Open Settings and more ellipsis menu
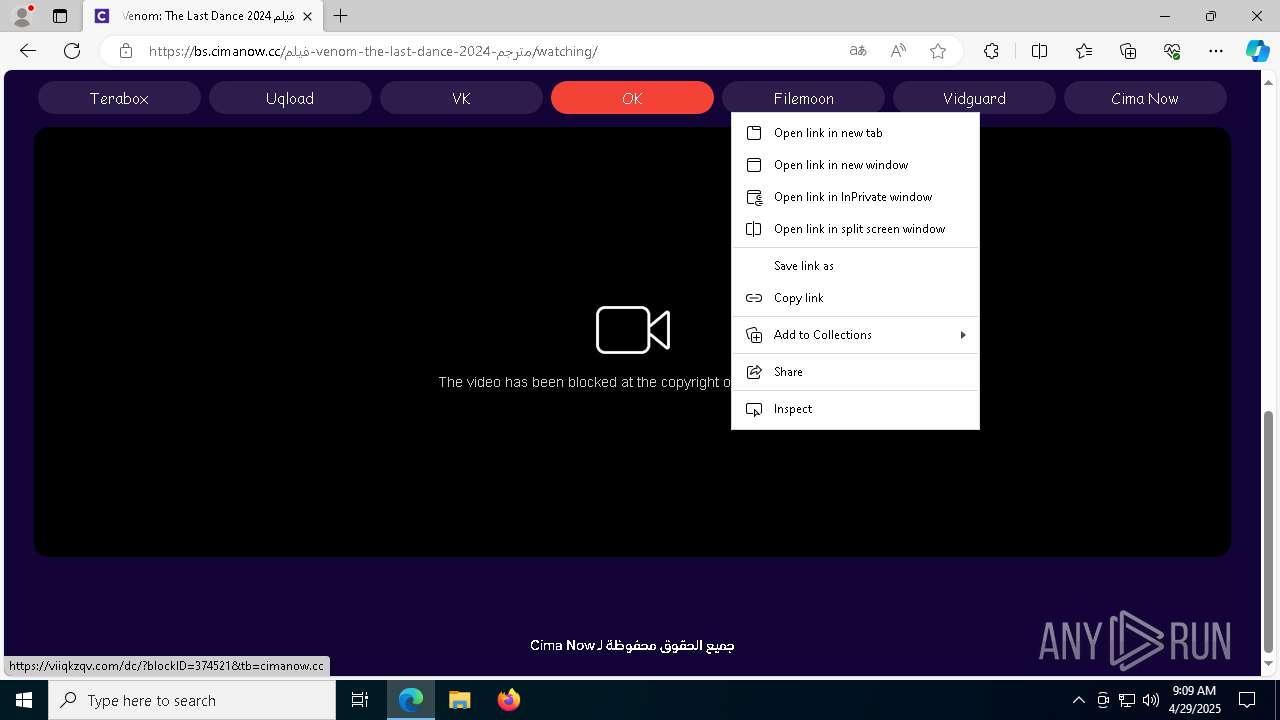Viewport: 1280px width, 720px height. pos(1216,51)
